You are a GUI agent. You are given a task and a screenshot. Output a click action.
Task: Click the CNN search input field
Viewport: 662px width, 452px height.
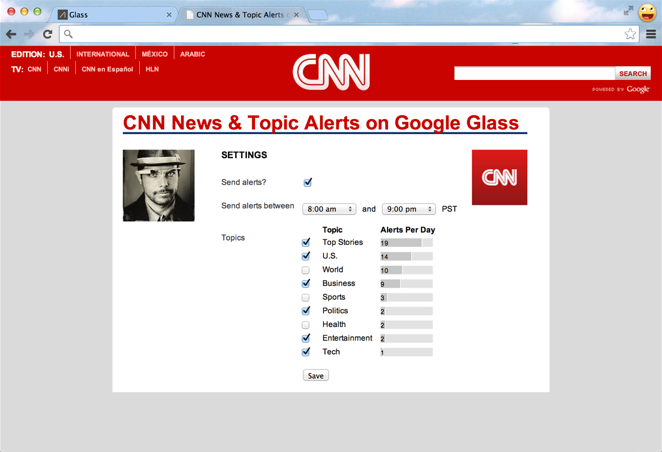click(534, 73)
